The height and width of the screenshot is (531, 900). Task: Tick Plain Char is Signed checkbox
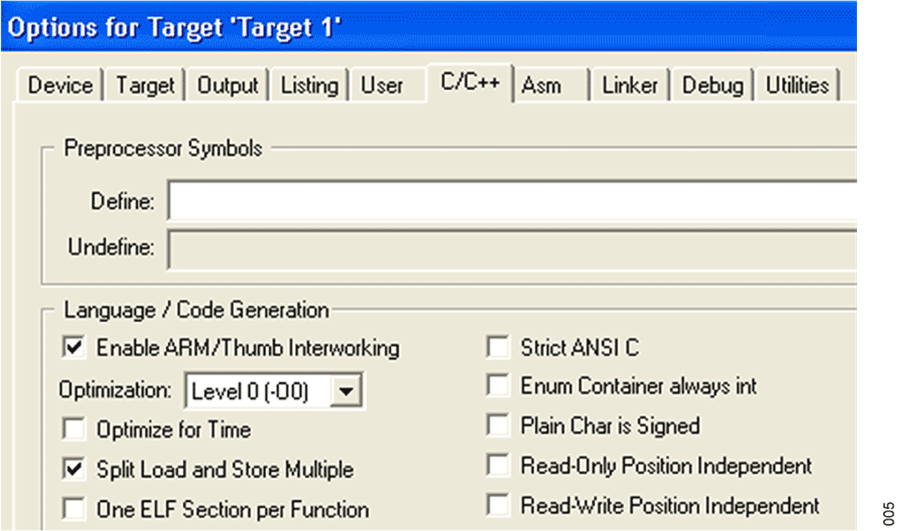tap(497, 426)
